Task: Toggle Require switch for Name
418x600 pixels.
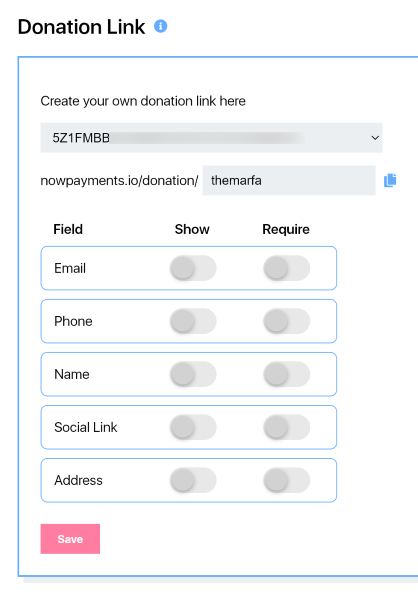Action: [x=287, y=374]
